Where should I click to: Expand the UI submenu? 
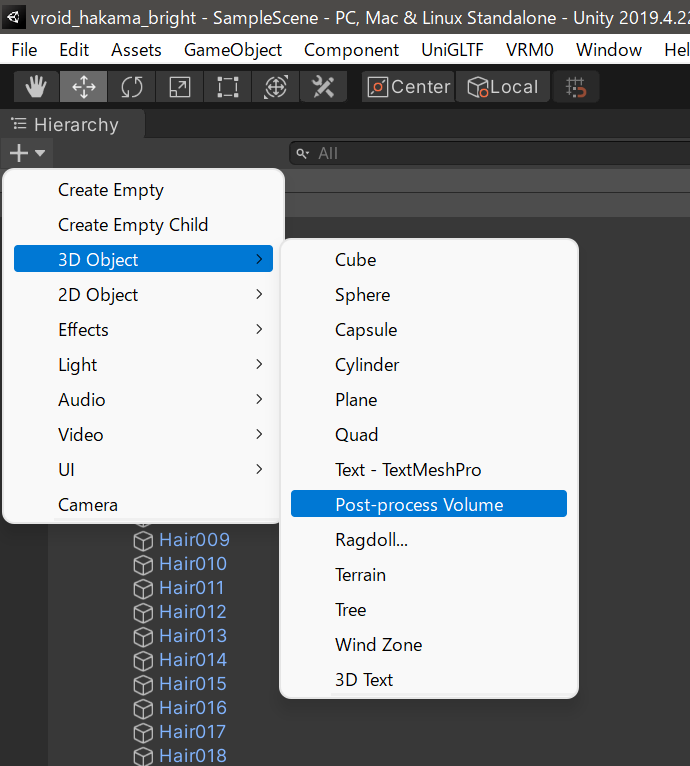[x=143, y=469]
